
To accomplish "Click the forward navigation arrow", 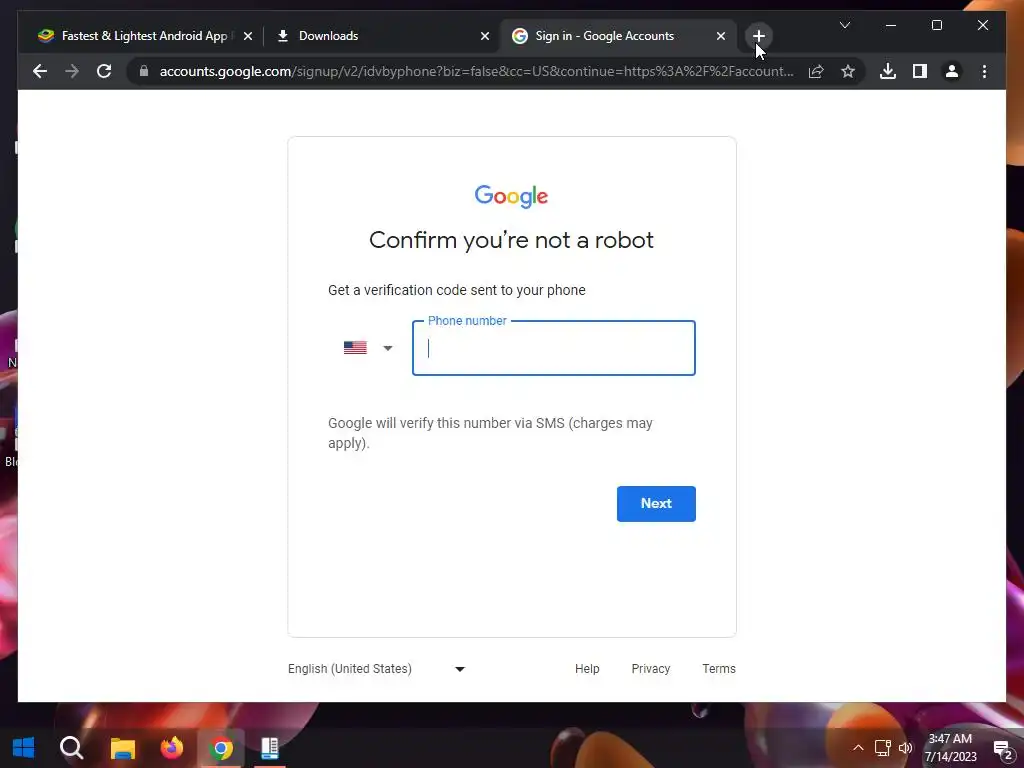I will [x=72, y=71].
